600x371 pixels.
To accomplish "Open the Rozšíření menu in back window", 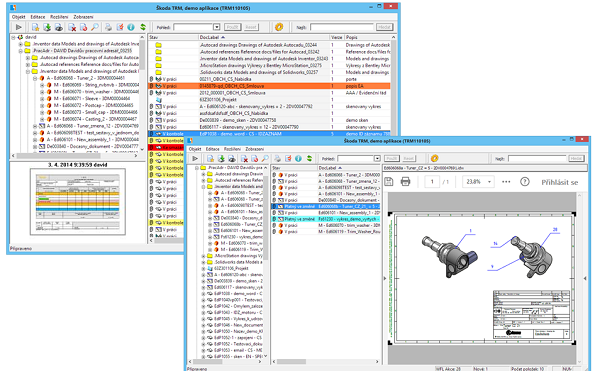I will pos(59,17).
